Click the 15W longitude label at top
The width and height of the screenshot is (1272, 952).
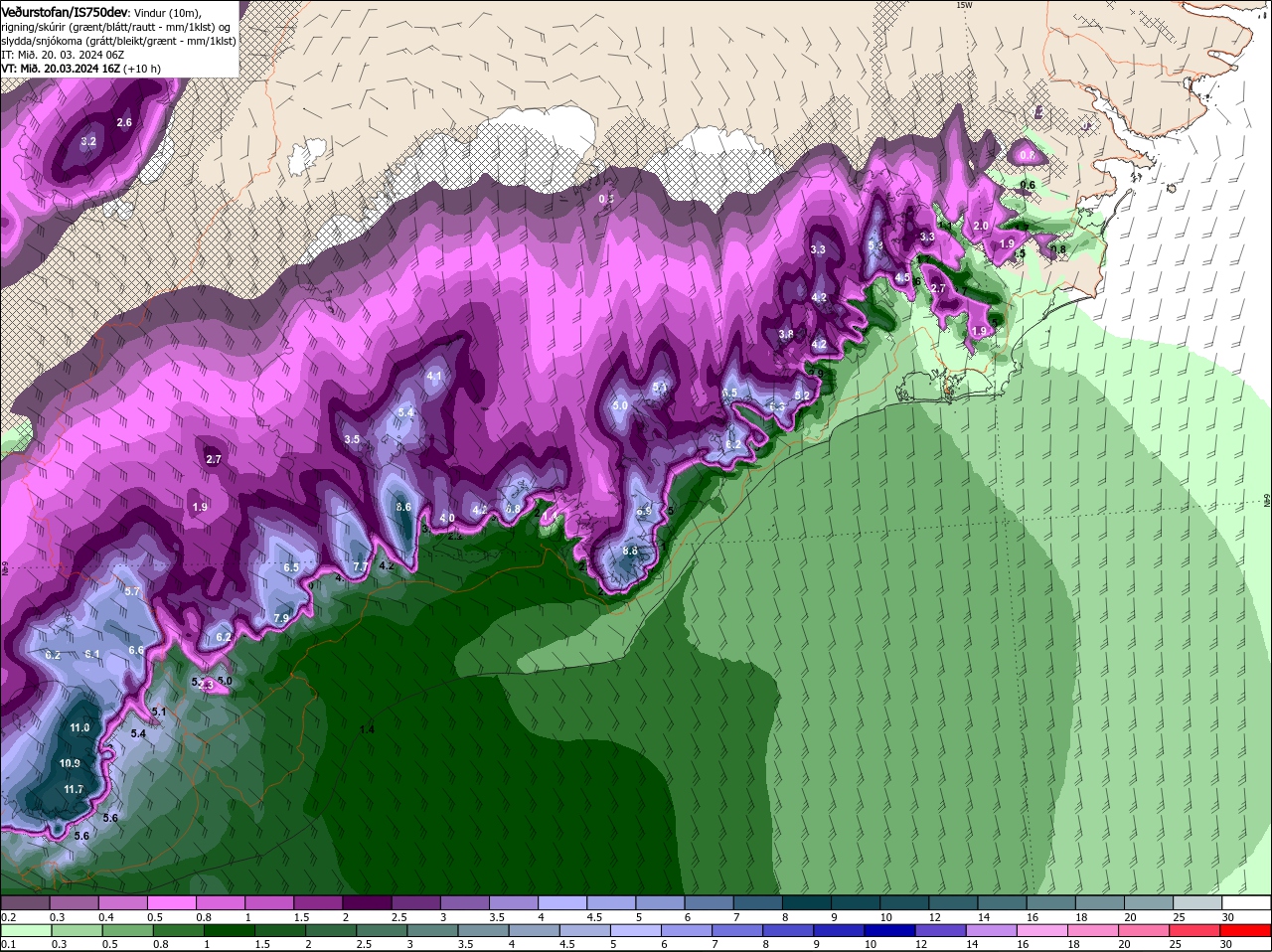(x=963, y=5)
